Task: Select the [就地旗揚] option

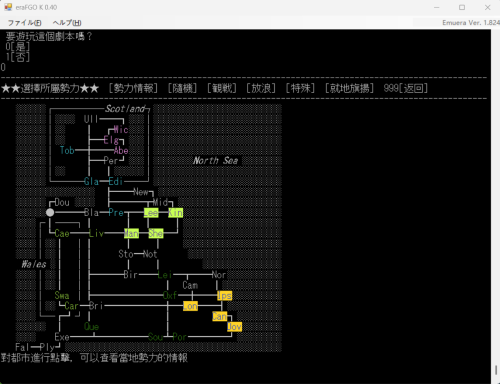Action: pos(349,88)
